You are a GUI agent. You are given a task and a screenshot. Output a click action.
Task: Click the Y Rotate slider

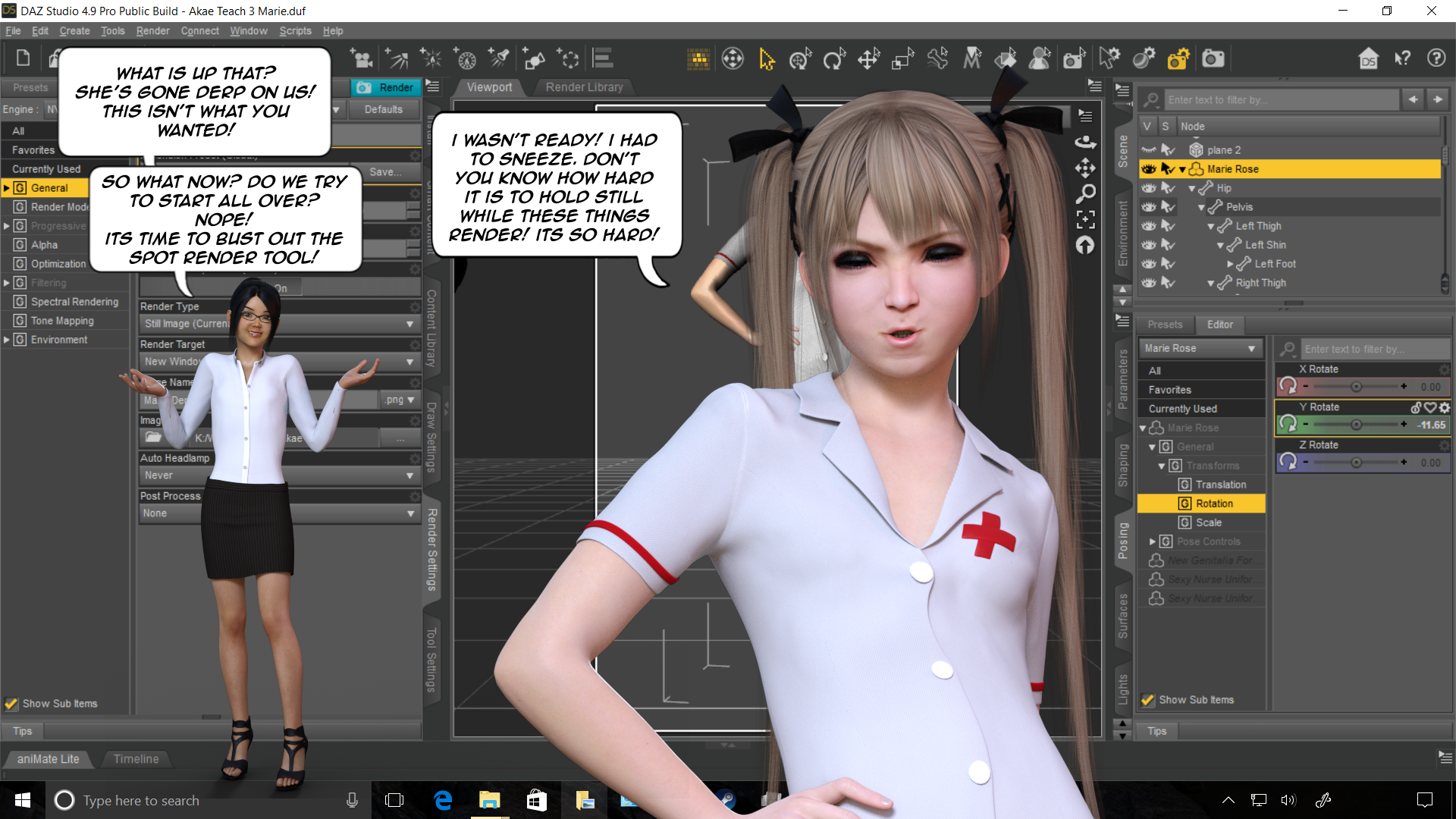1356,425
